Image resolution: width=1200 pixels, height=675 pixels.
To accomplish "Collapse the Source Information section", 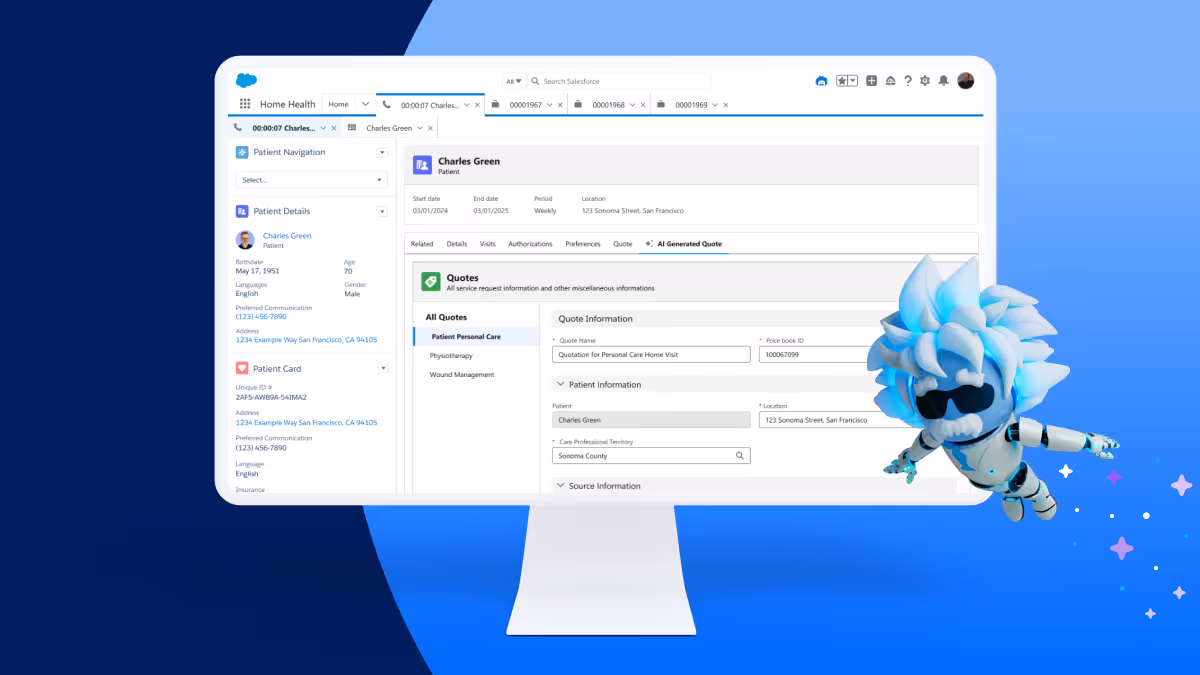I will coord(560,486).
